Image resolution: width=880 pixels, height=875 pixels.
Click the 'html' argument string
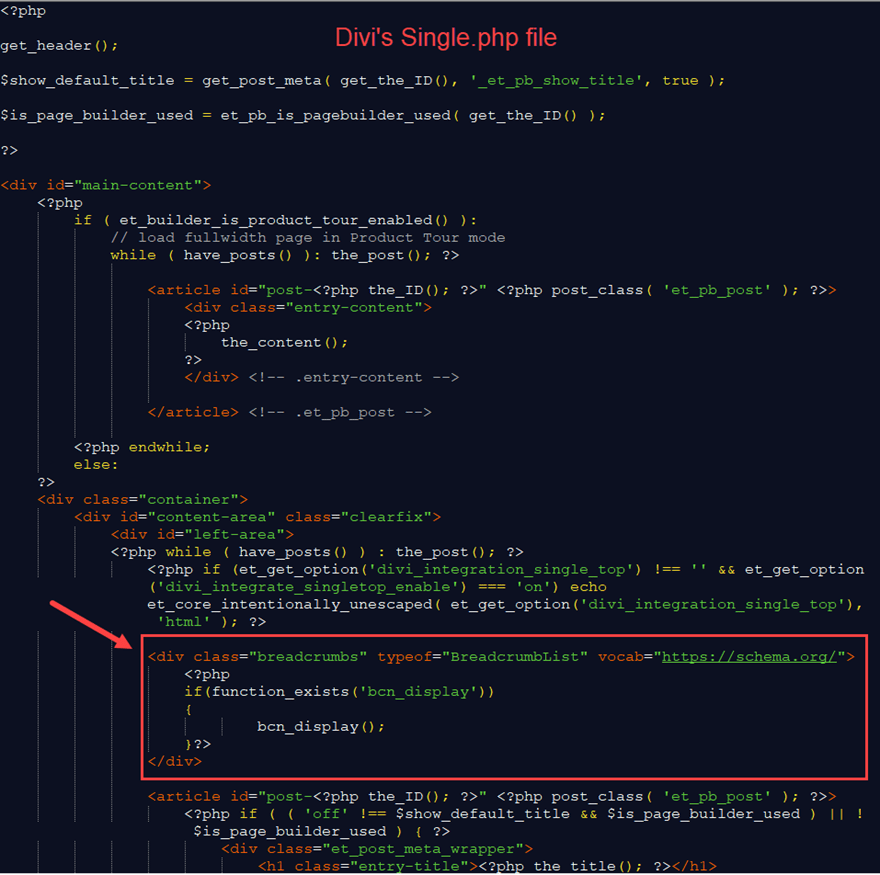pos(184,622)
